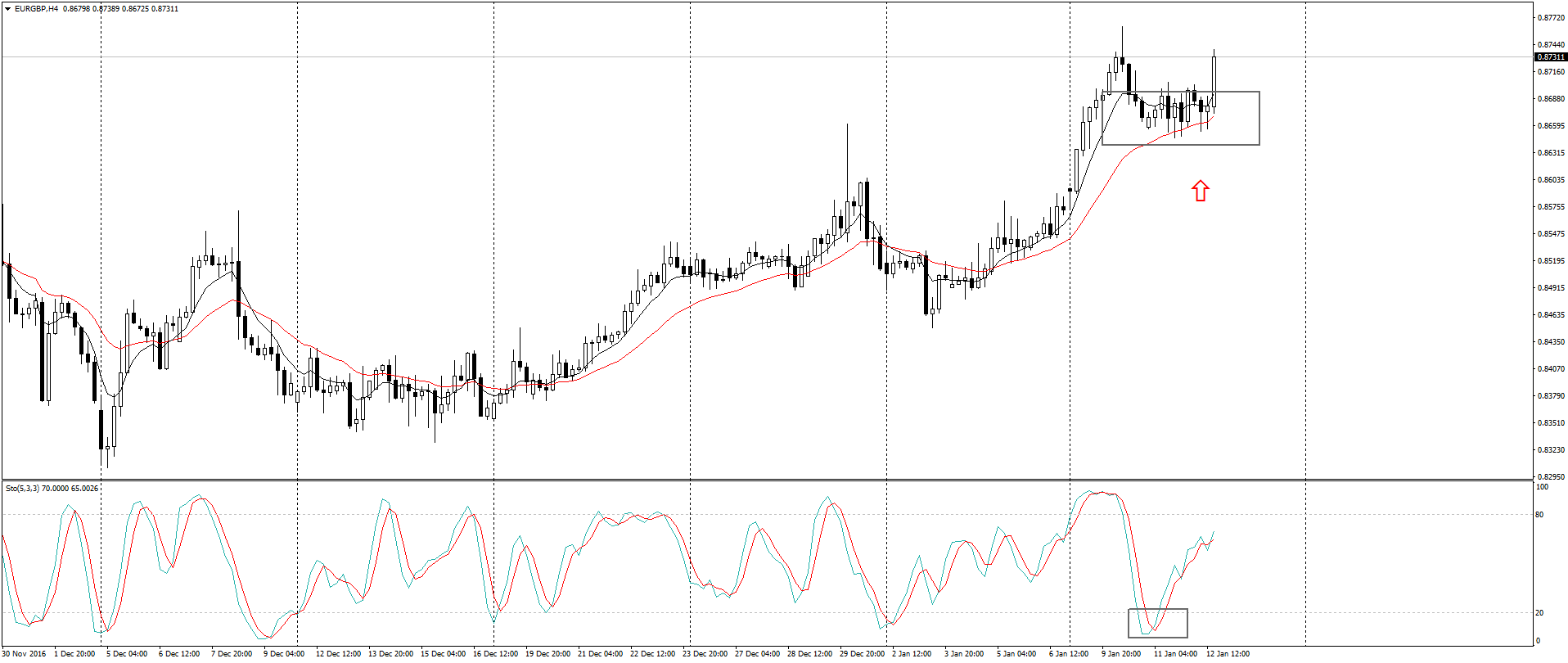
Task: Click the 0.87720 price axis label
Action: (x=1551, y=18)
